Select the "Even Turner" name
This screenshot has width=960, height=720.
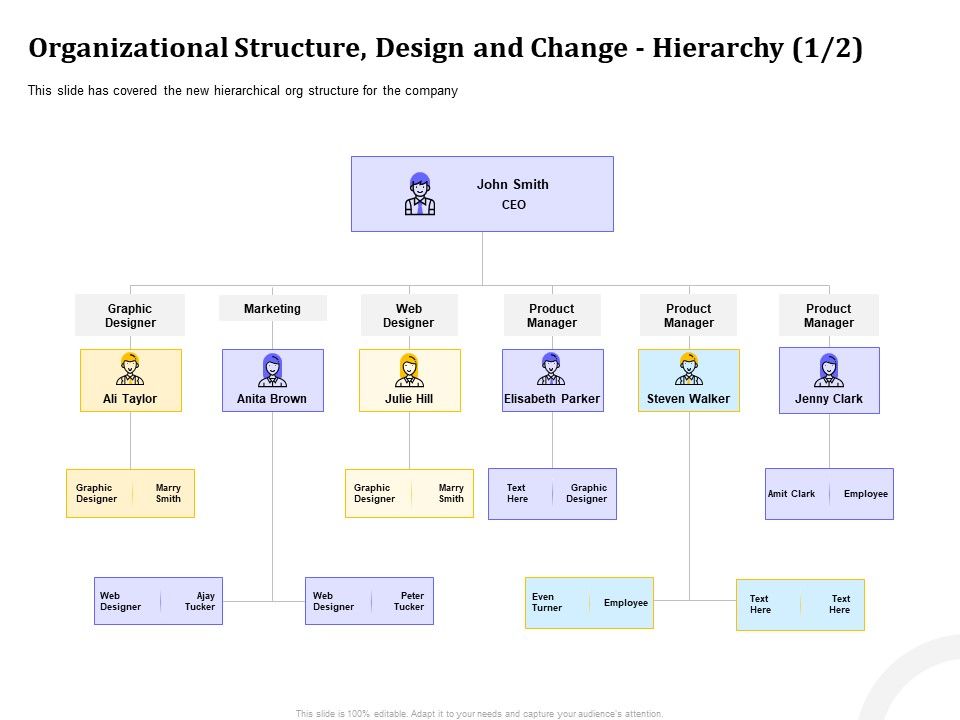546,602
